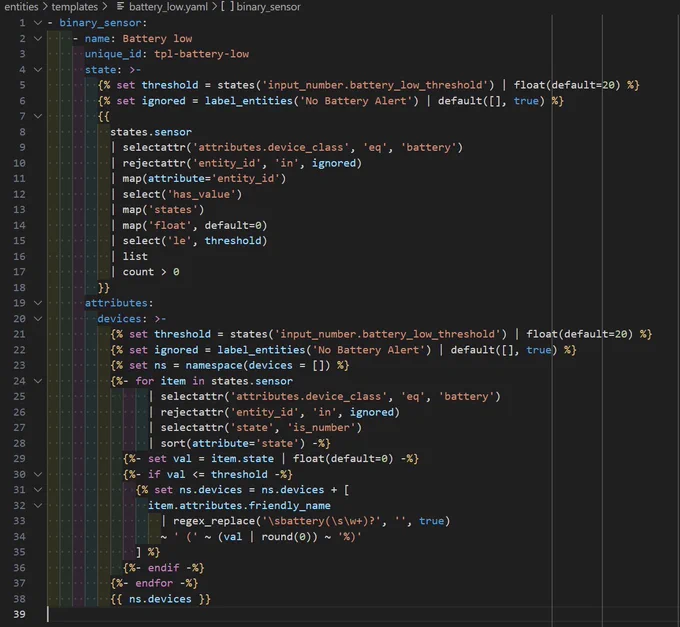
Task: Click 'rejectattr' on line 10
Action: (154, 163)
